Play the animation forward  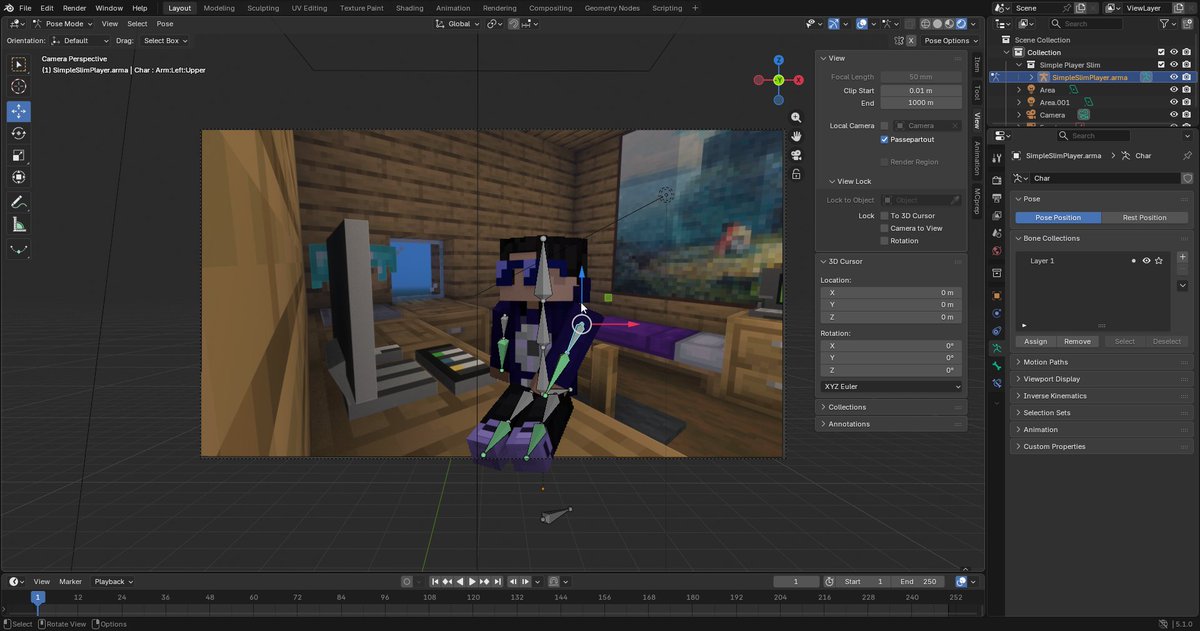point(472,581)
